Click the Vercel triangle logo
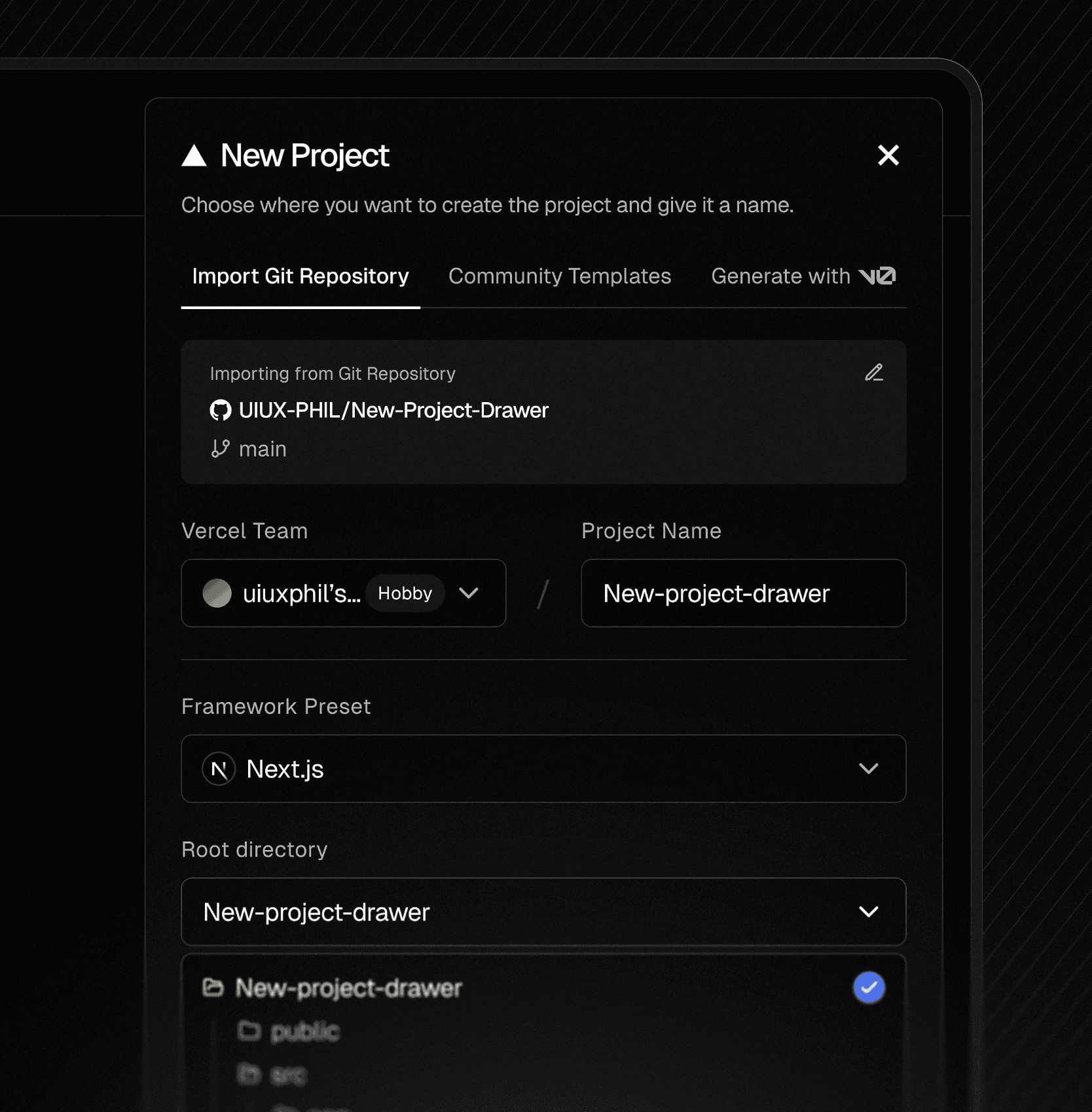This screenshot has width=1092, height=1112. [194, 156]
